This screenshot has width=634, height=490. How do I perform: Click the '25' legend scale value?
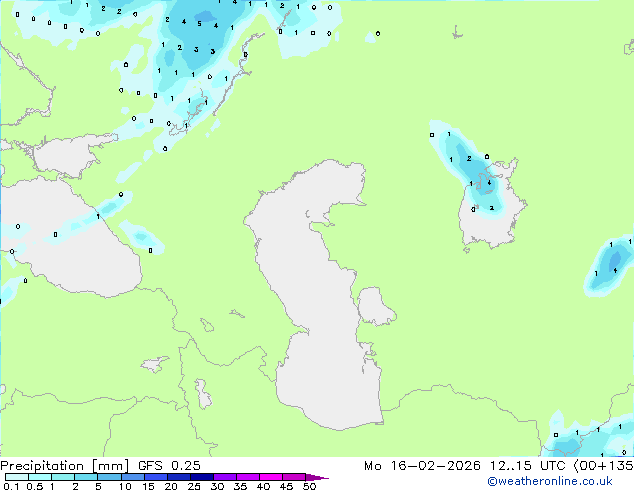coord(194,486)
